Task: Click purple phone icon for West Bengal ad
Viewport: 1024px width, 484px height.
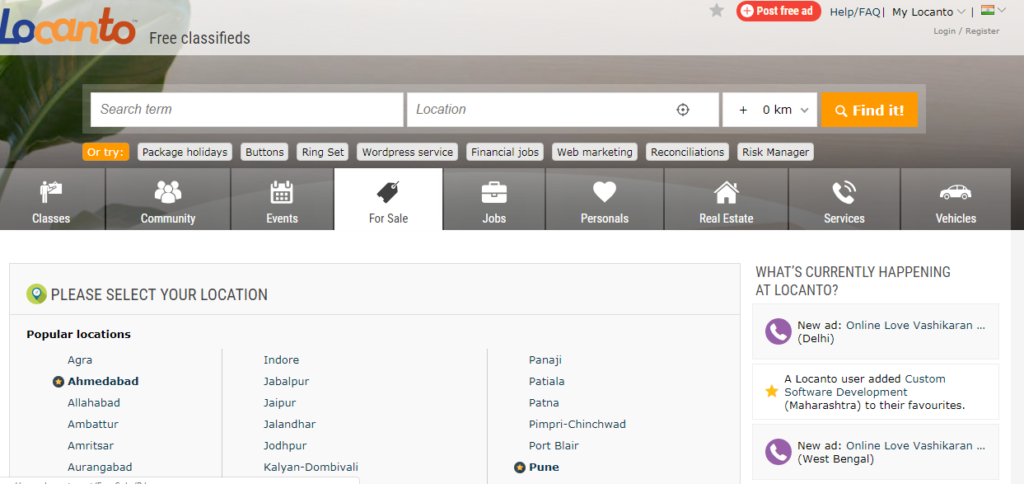Action: [x=778, y=452]
